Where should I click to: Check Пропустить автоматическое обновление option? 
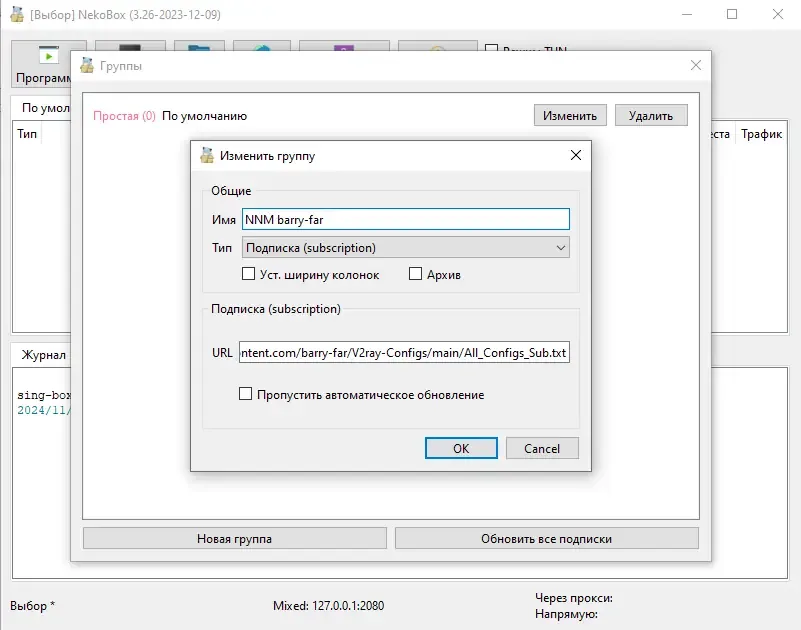pyautogui.click(x=246, y=395)
